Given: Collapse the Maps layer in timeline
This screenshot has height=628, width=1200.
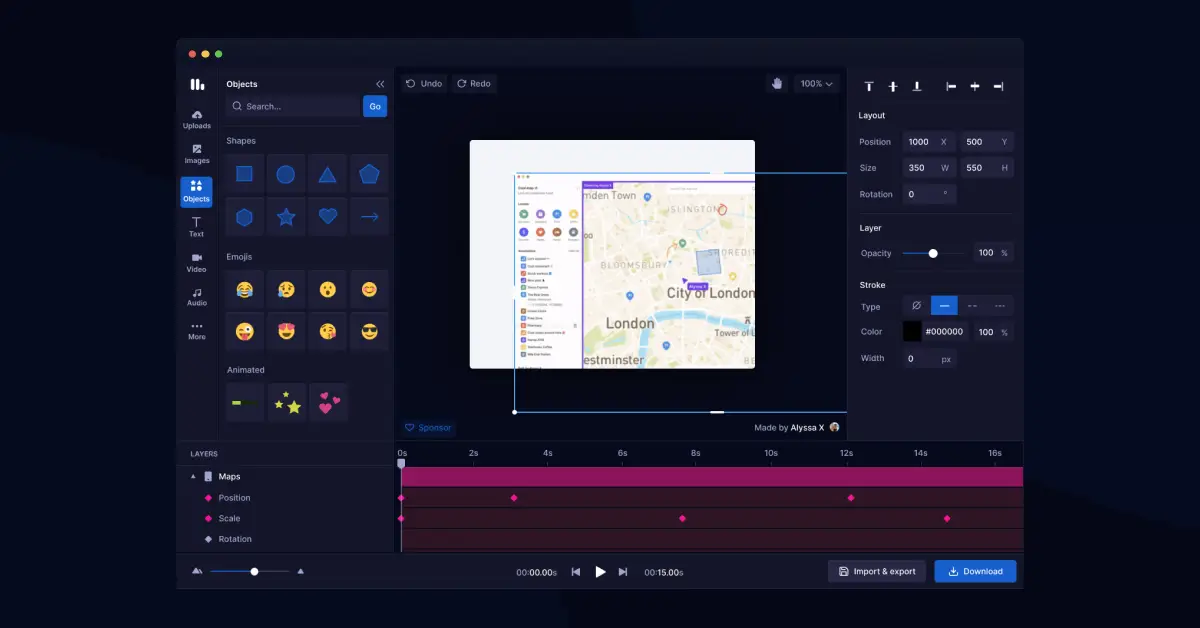Looking at the screenshot, I should [193, 476].
